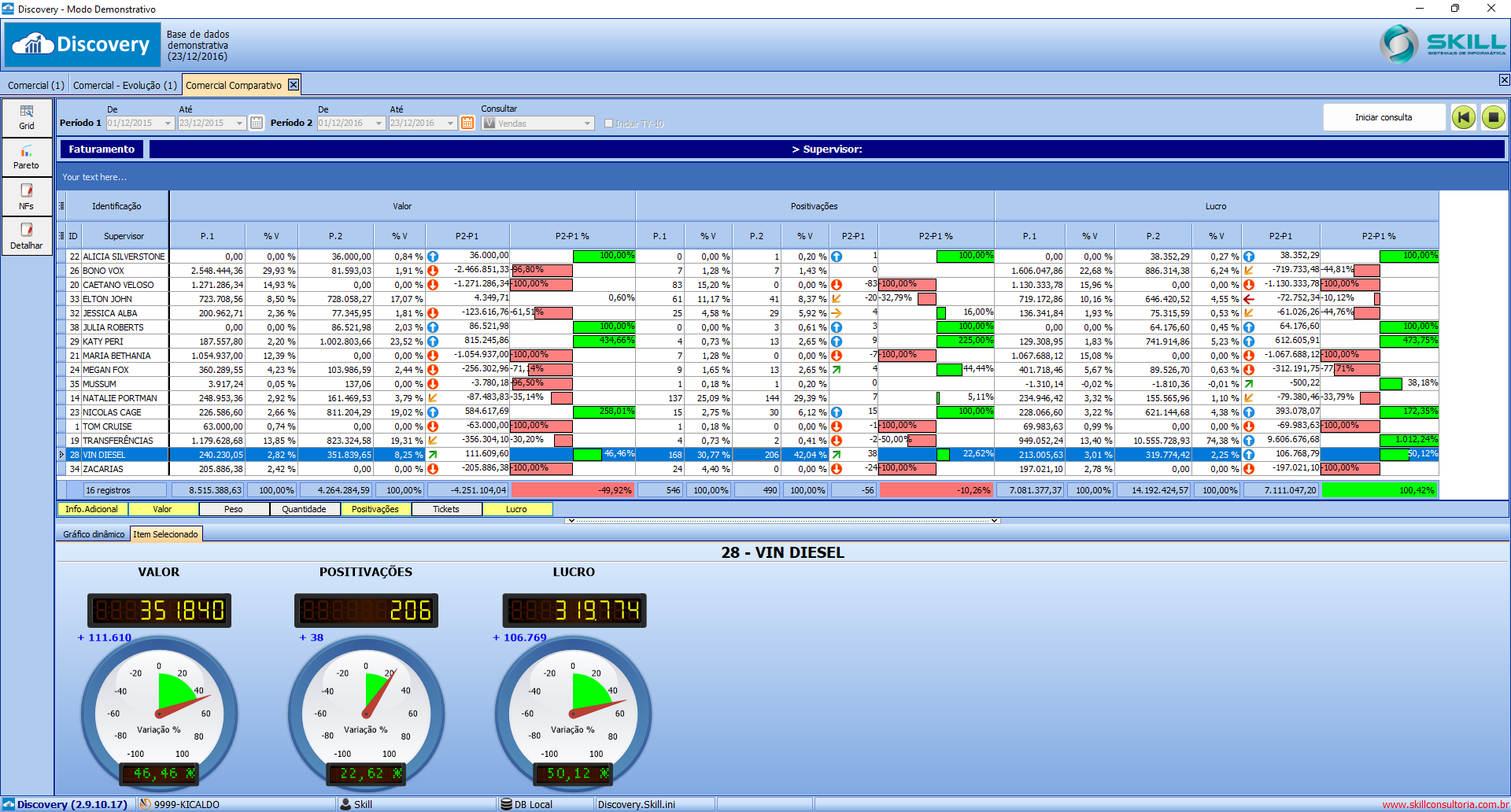The image size is (1511, 812).
Task: Sort by the Supervisor column header
Action: point(124,236)
